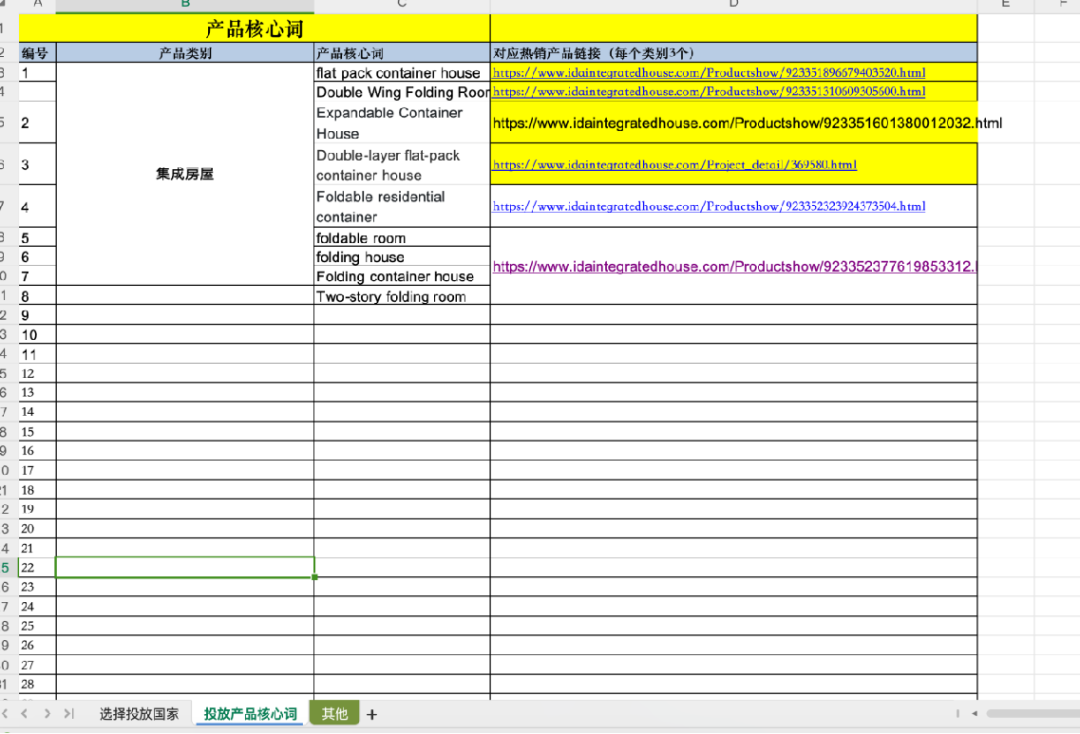
Task: Open the purple visited Productshow link
Action: click(734, 266)
